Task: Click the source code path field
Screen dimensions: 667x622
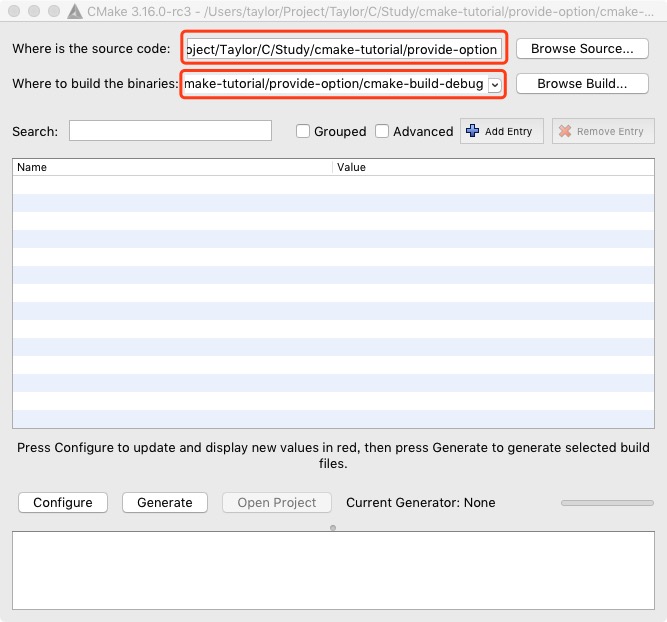Action: 342,49
